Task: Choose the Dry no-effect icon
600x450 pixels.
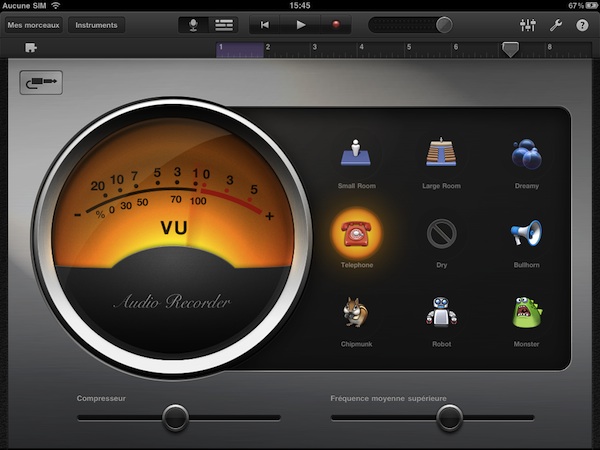Action: [441, 233]
